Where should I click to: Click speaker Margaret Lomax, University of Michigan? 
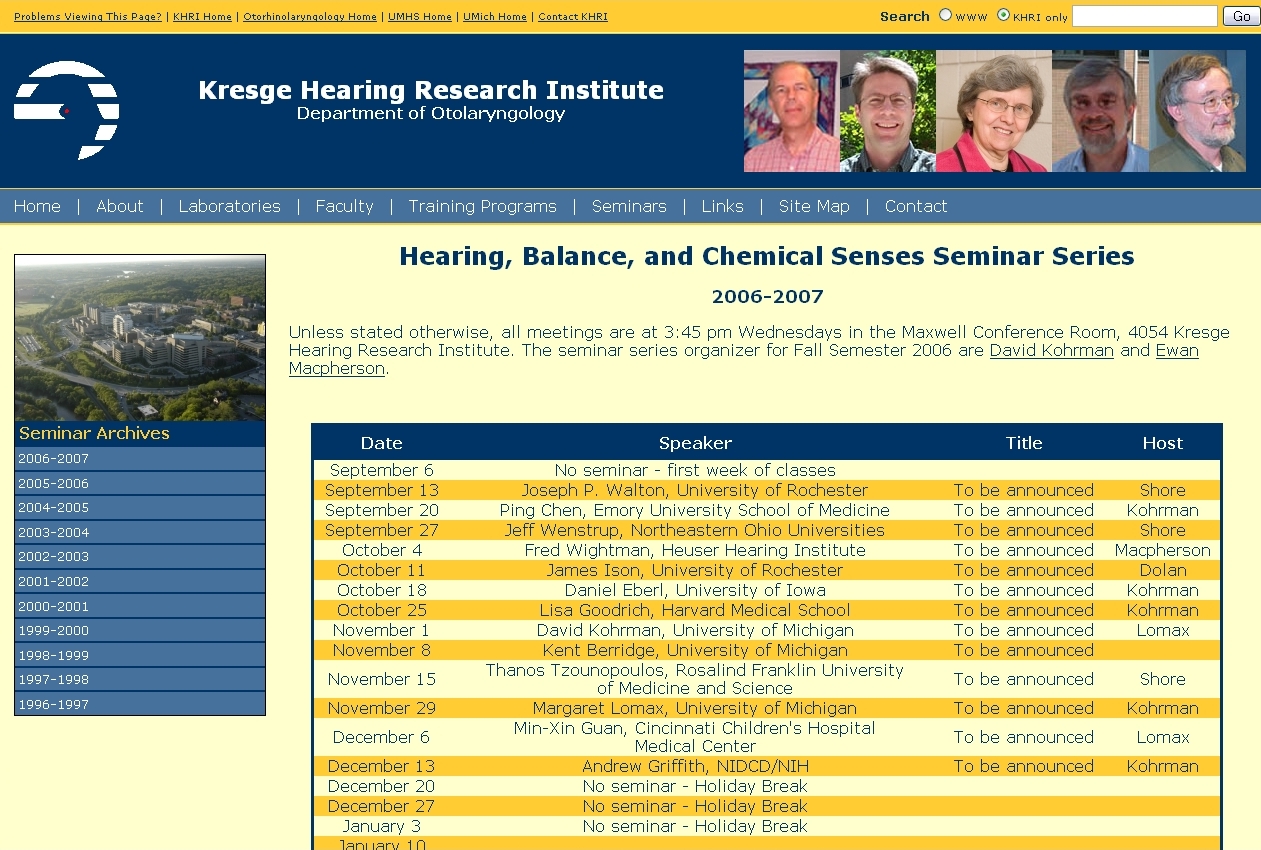[x=695, y=708]
